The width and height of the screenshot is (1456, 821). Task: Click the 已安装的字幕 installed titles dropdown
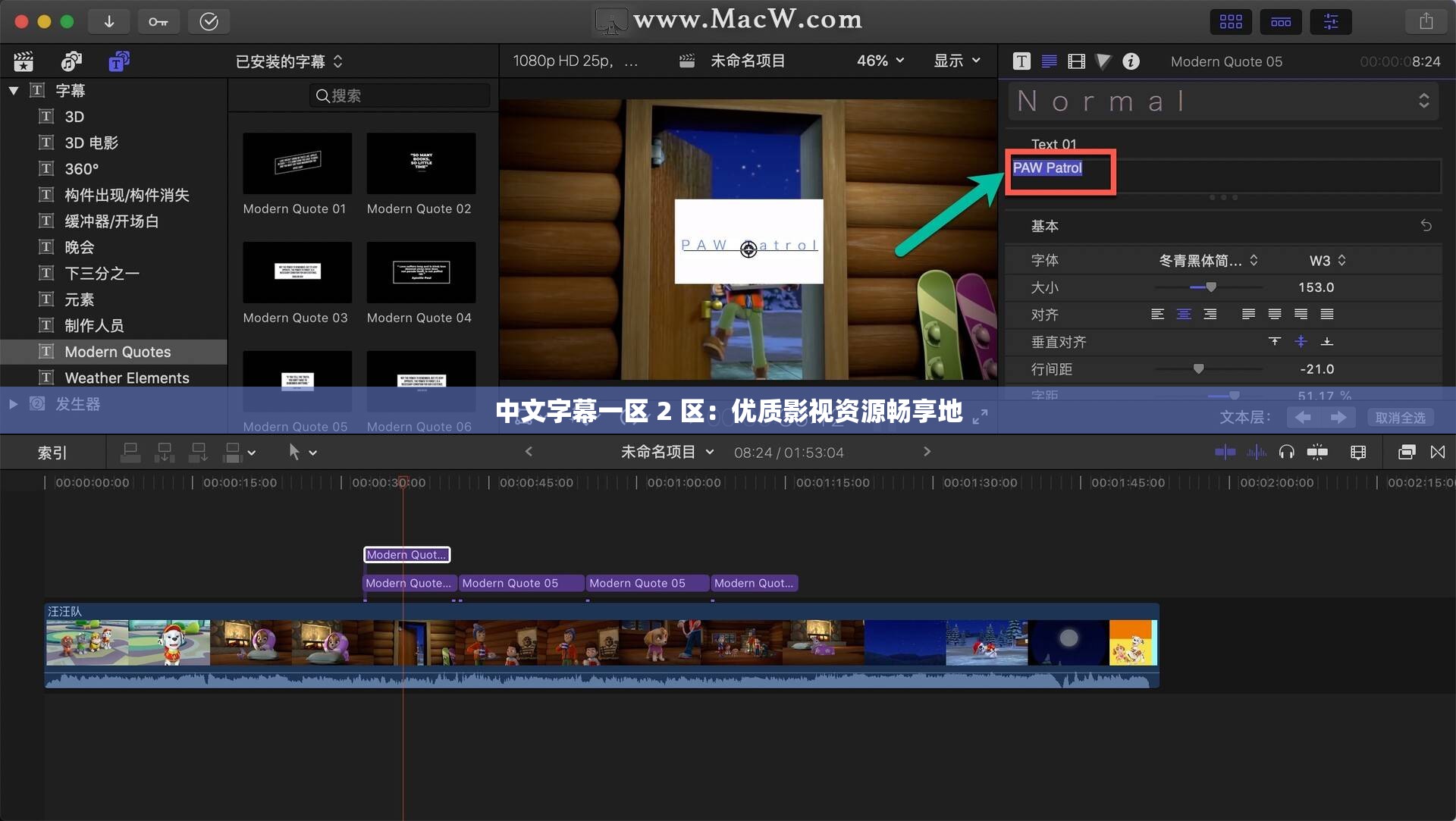[x=287, y=61]
